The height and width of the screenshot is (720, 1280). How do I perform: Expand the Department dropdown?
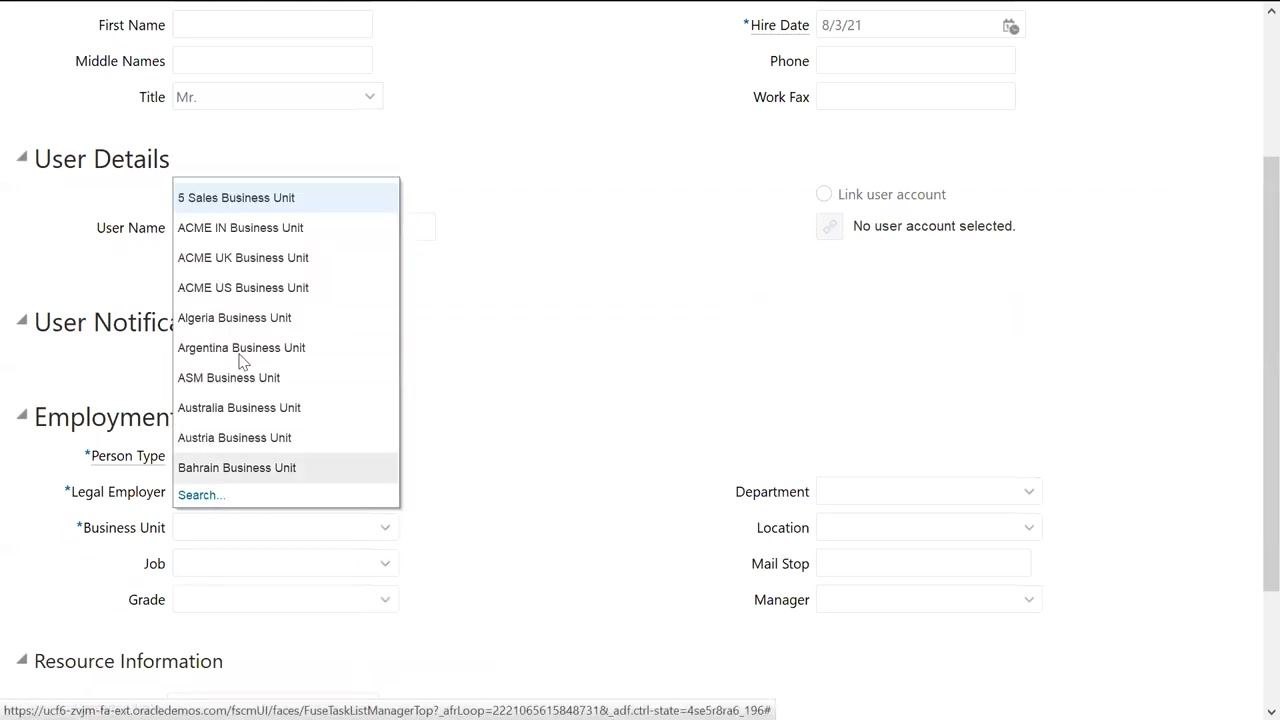[x=1029, y=492]
